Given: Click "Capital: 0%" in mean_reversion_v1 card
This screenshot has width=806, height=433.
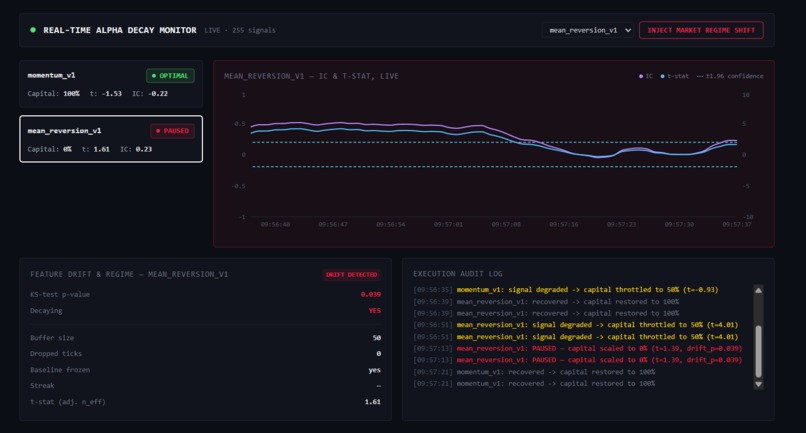Looking at the screenshot, I should click(49, 149).
